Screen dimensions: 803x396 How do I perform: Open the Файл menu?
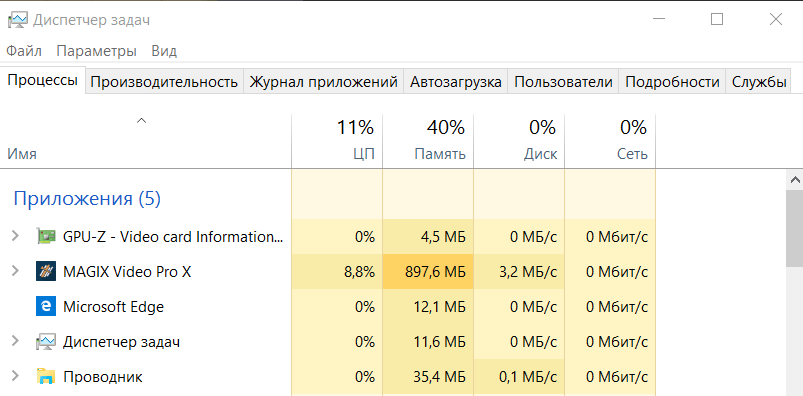[24, 51]
